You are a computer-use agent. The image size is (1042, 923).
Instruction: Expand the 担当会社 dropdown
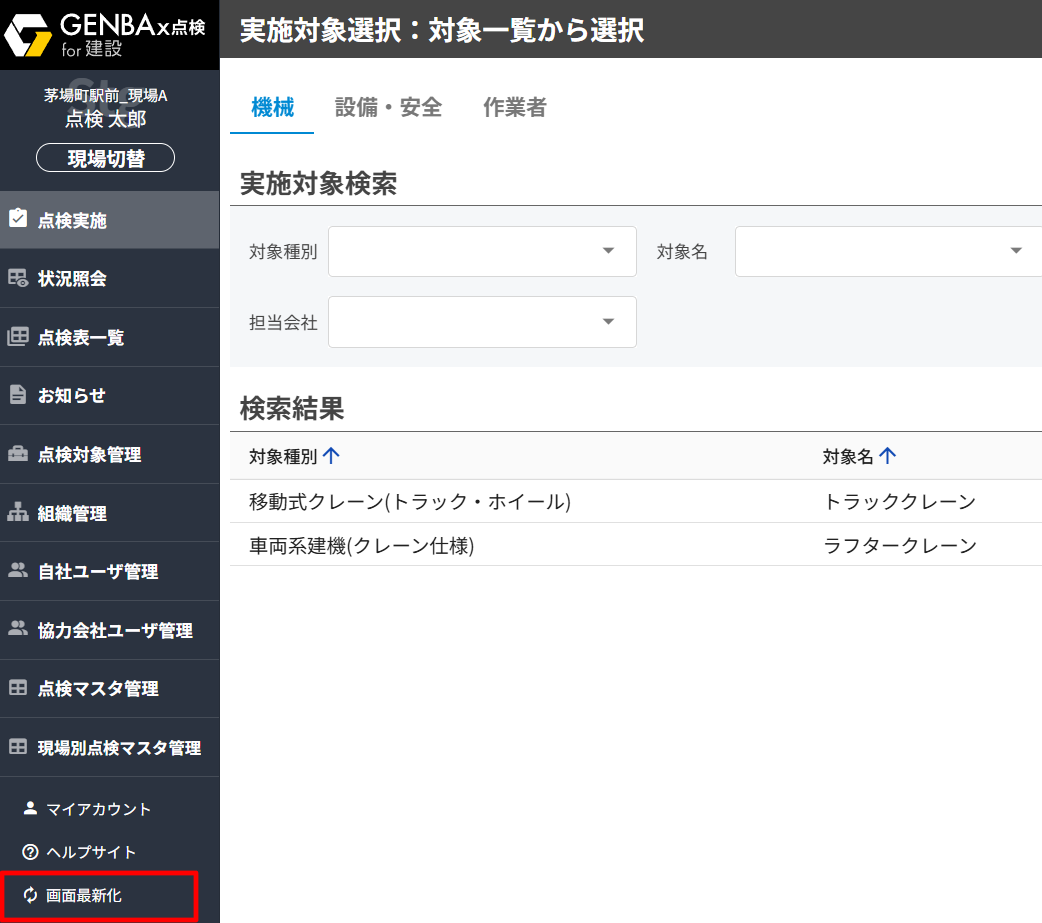(608, 321)
